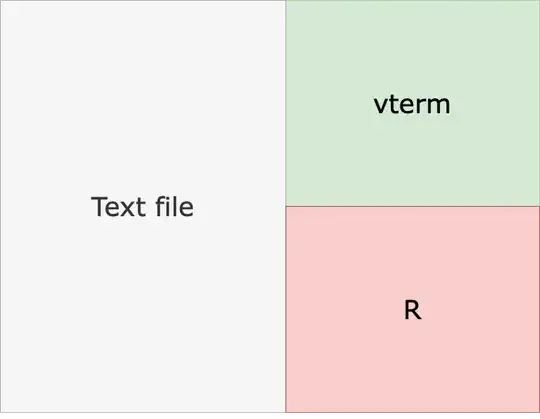Click empty pink space above the R label

point(412,251)
